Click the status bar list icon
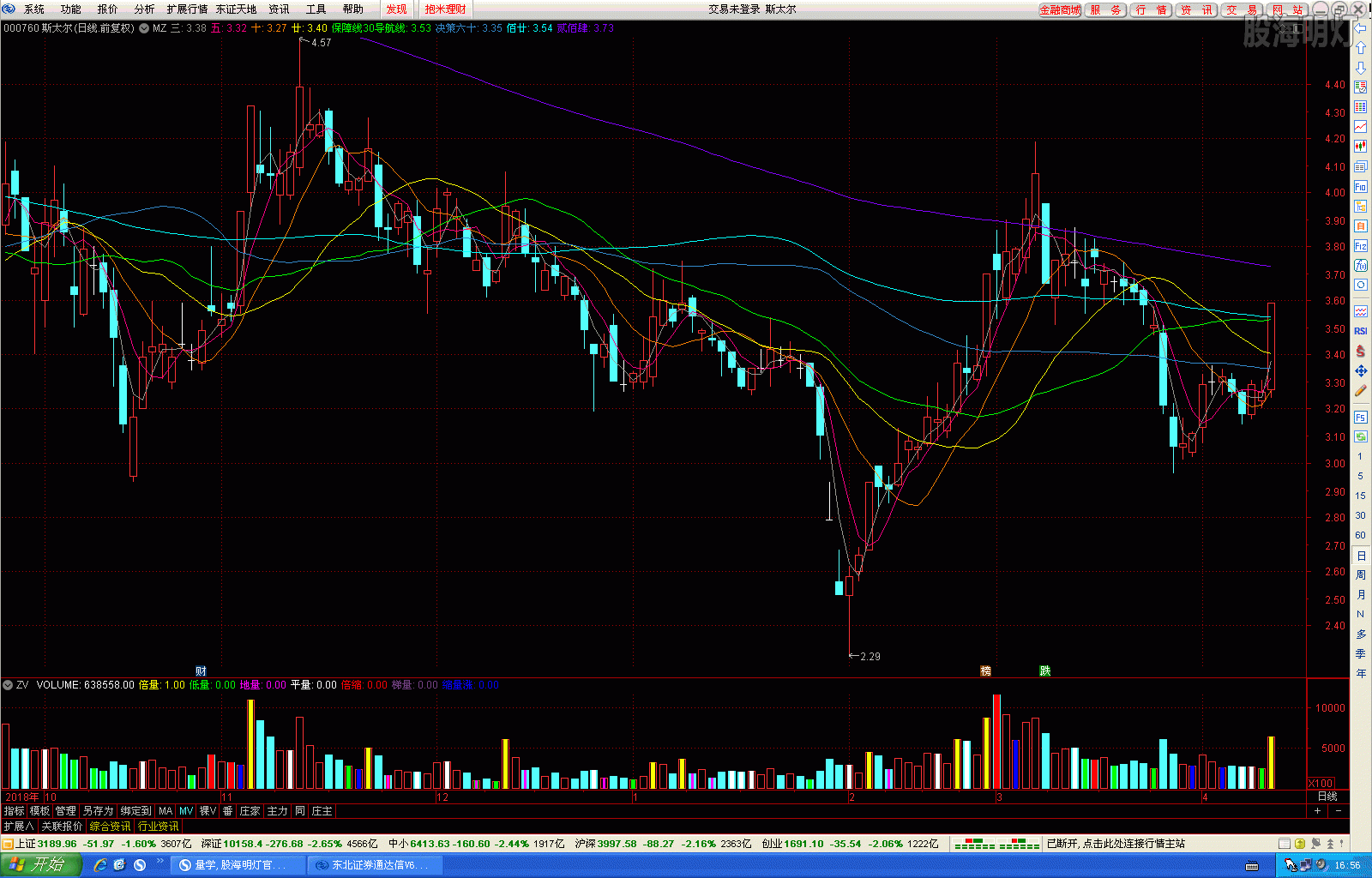 pyautogui.click(x=1285, y=844)
